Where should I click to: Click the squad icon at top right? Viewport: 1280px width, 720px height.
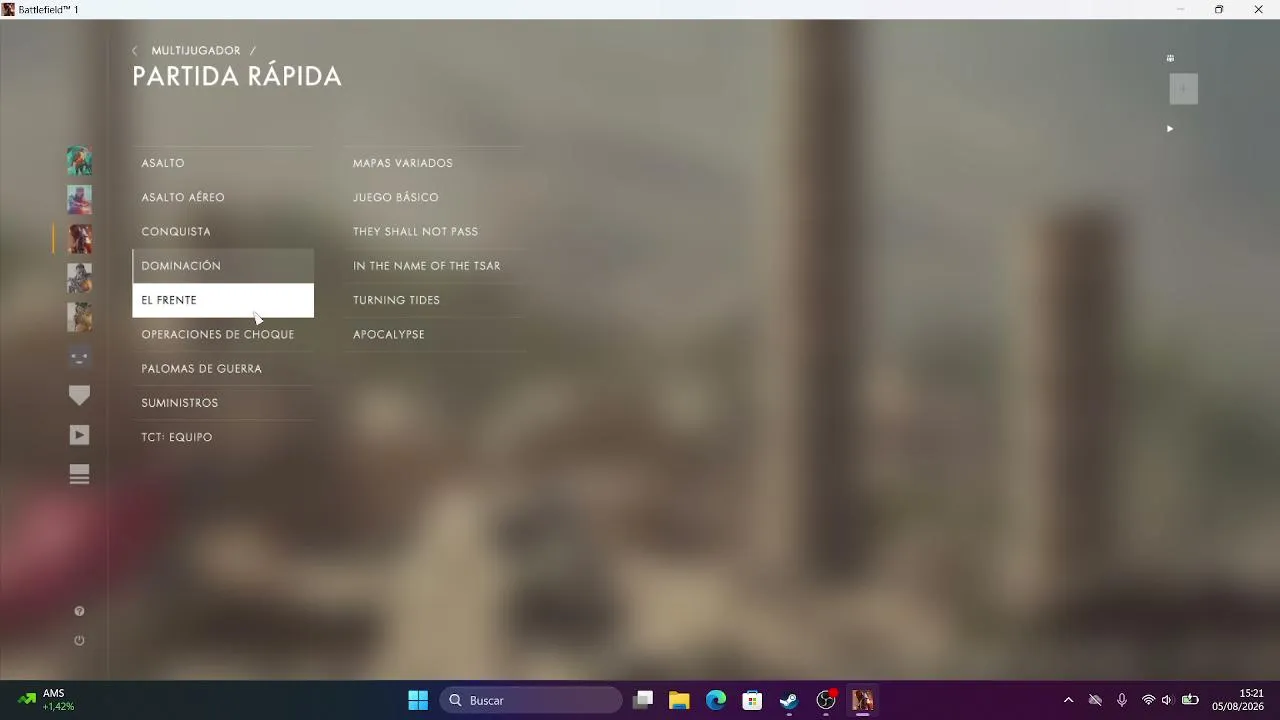tap(1170, 58)
